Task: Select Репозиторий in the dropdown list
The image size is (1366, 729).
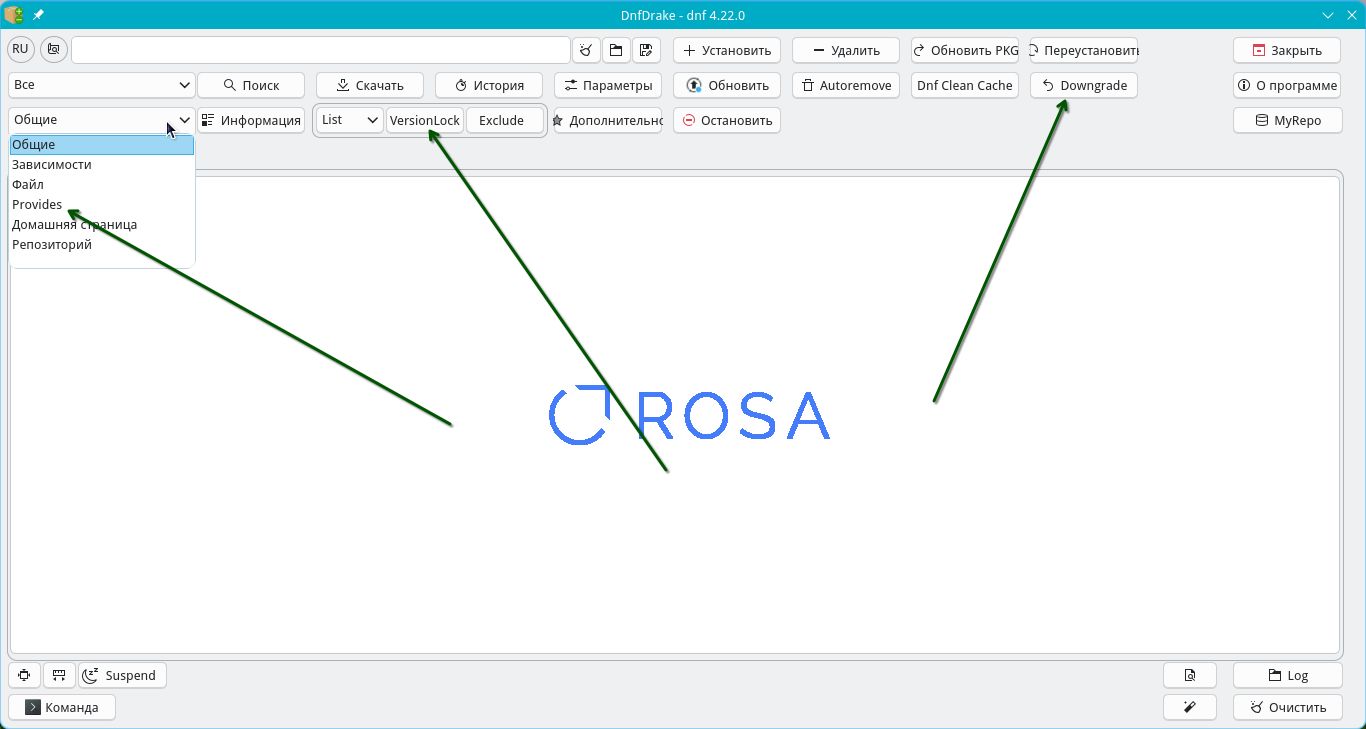Action: [102, 245]
